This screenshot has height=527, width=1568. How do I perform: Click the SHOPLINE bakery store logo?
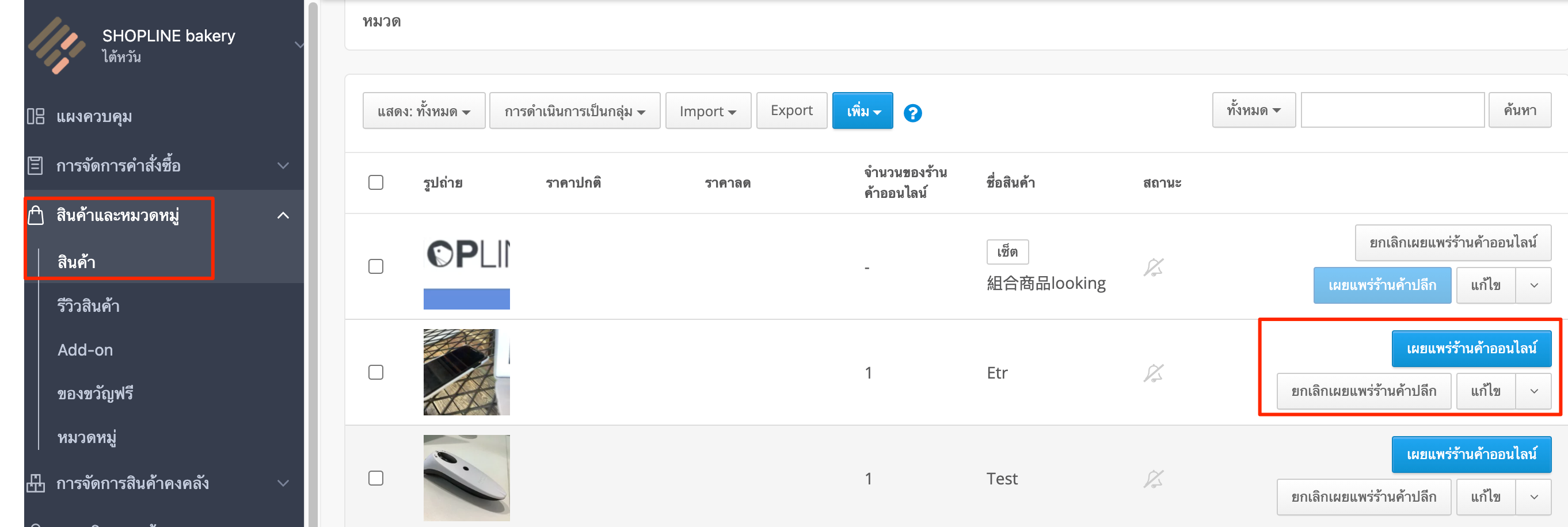(x=56, y=45)
